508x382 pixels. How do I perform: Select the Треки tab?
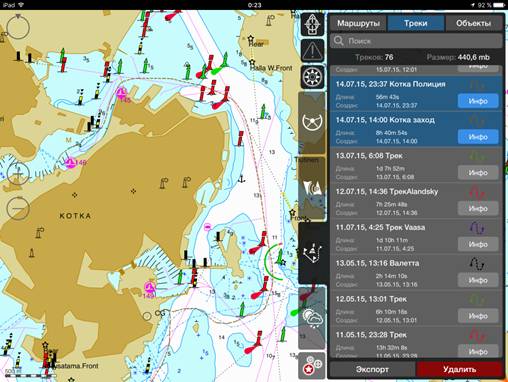point(416,23)
